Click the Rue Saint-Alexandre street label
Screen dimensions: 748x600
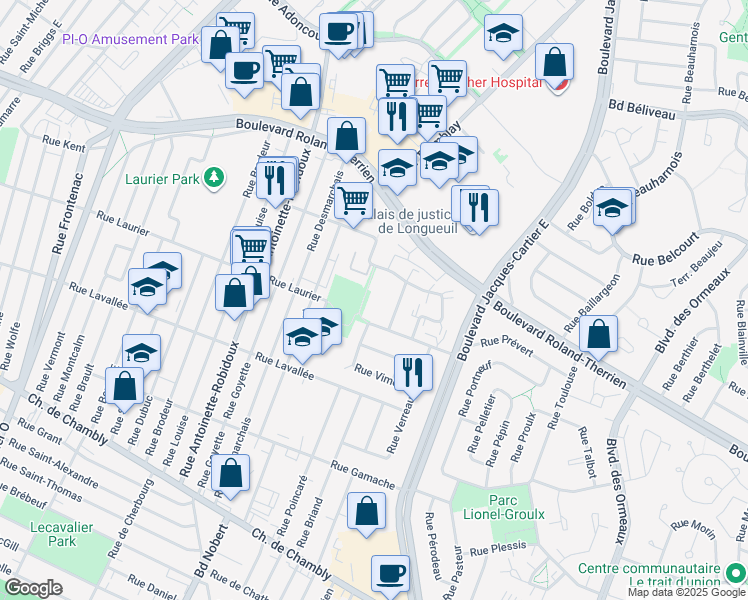coord(53,465)
